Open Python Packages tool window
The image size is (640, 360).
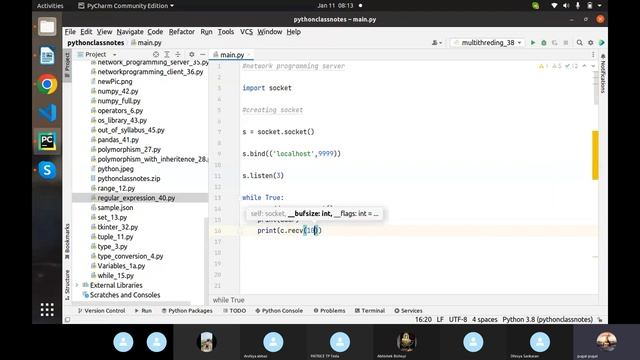coord(187,311)
